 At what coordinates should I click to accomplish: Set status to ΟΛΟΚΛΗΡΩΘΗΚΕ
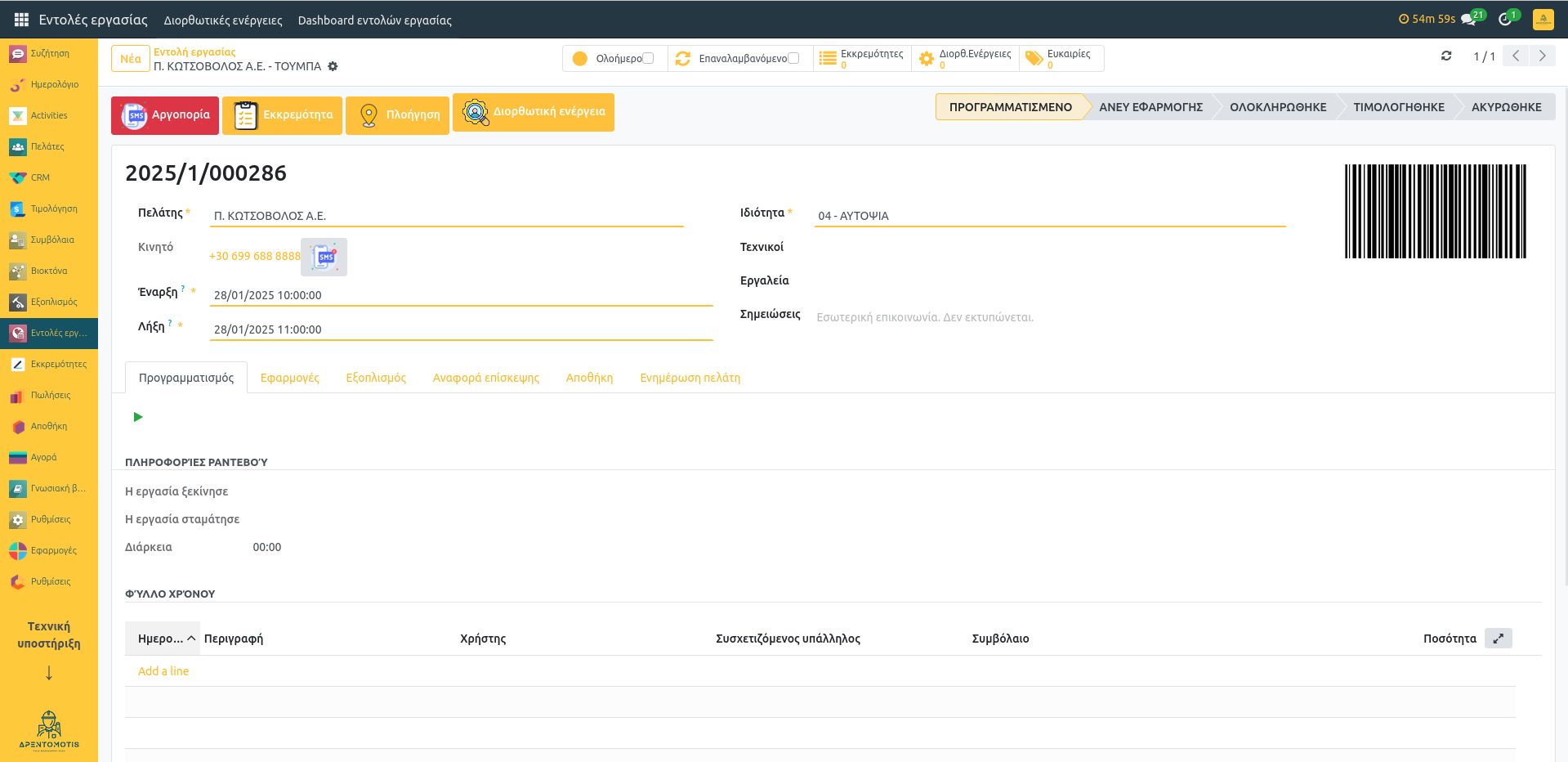1277,107
